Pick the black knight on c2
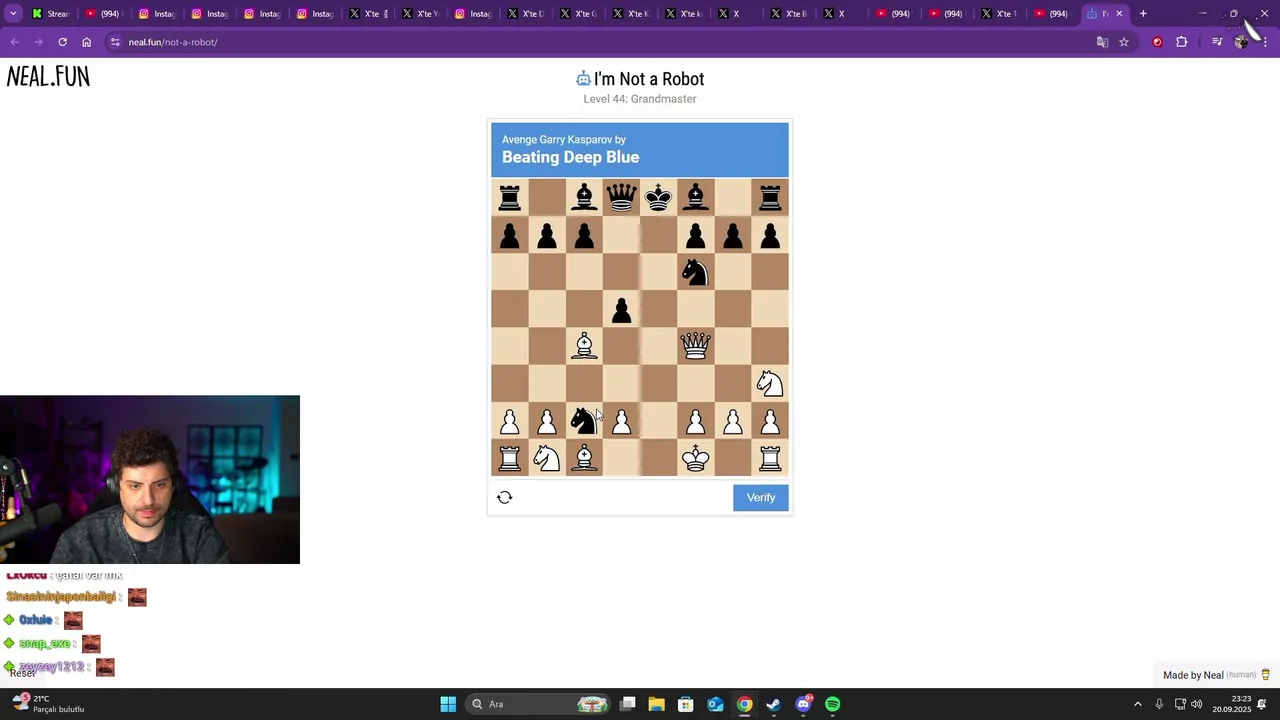1280x720 pixels. click(584, 421)
